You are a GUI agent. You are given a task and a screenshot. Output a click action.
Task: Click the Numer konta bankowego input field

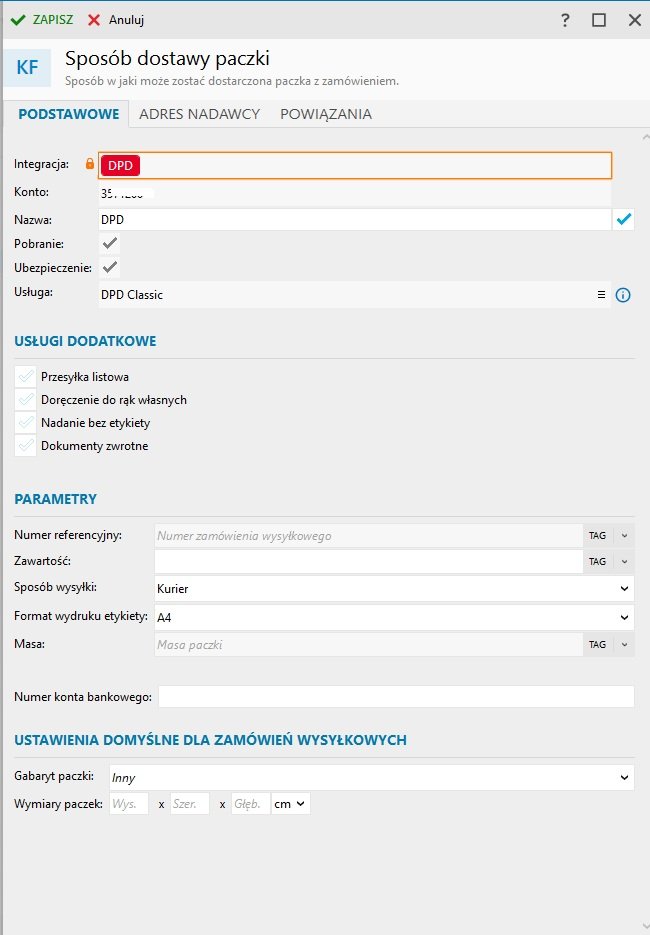pos(396,696)
